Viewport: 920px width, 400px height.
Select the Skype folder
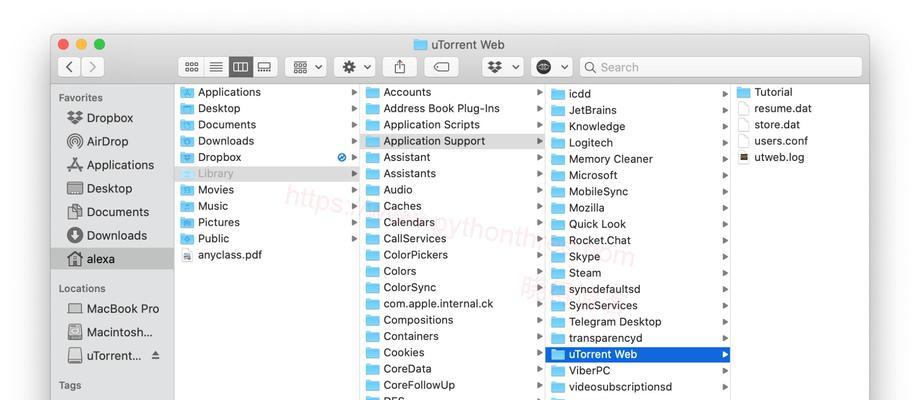click(638, 256)
